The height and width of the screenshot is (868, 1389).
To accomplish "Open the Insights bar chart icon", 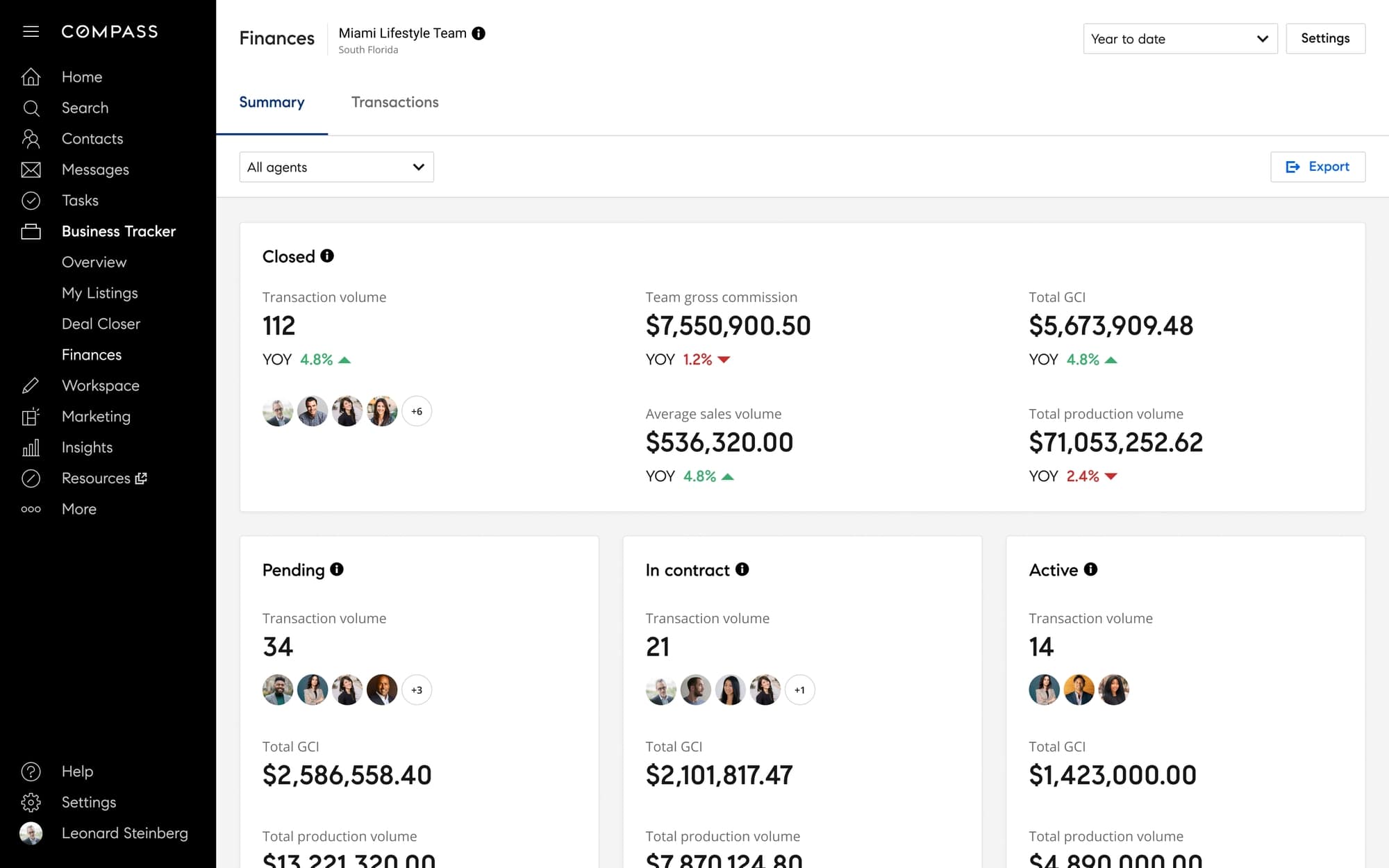I will click(31, 447).
